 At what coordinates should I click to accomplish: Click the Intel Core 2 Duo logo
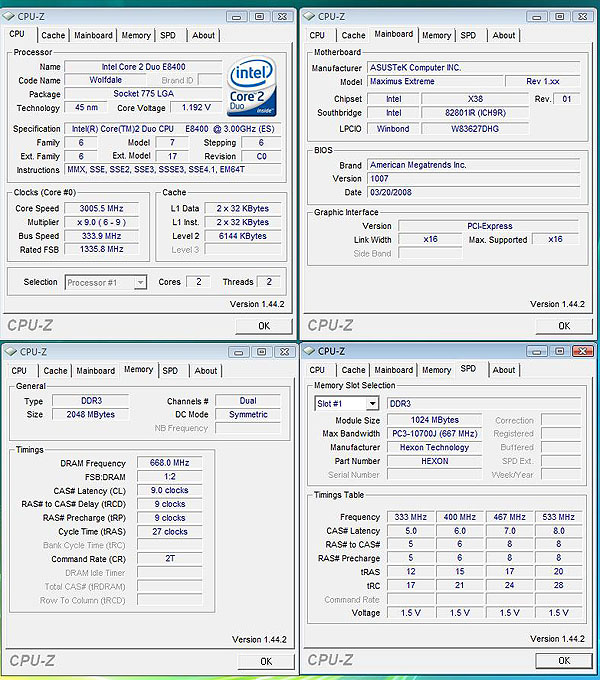(252, 87)
